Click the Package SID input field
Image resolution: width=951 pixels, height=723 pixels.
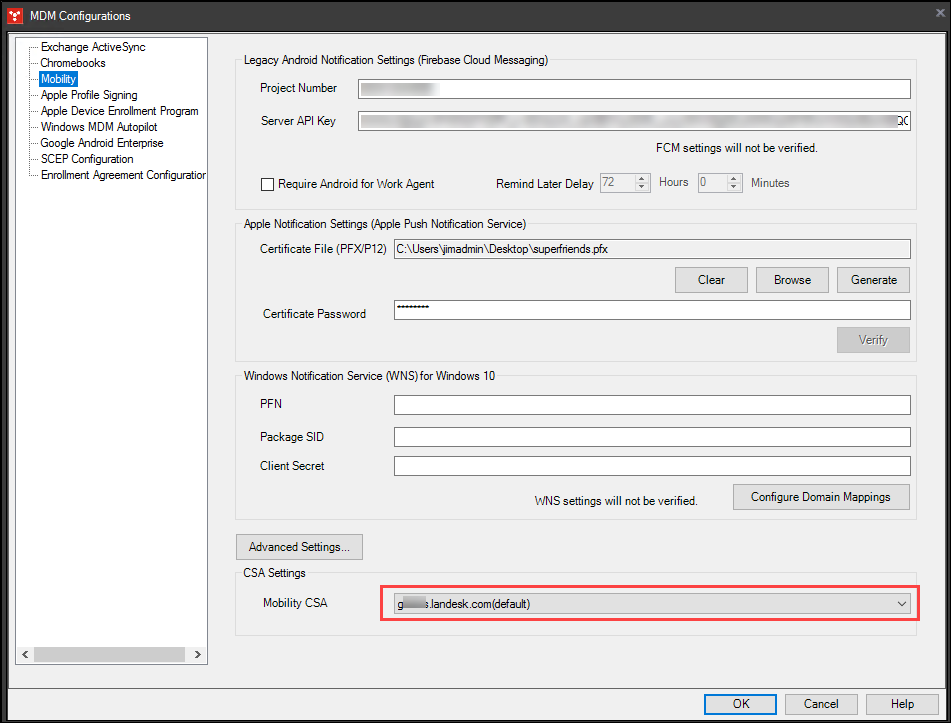click(652, 436)
